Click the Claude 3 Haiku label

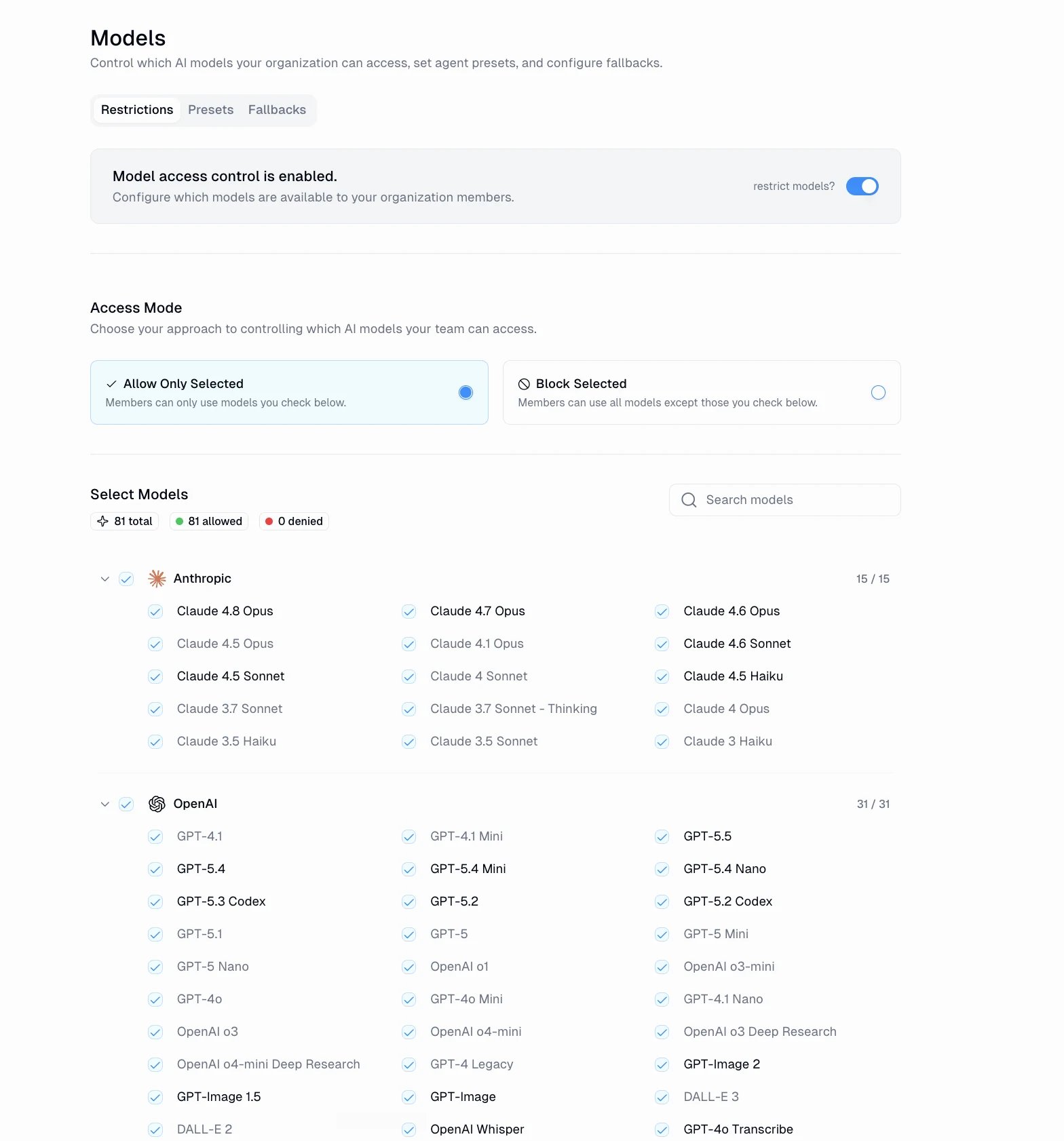[728, 741]
